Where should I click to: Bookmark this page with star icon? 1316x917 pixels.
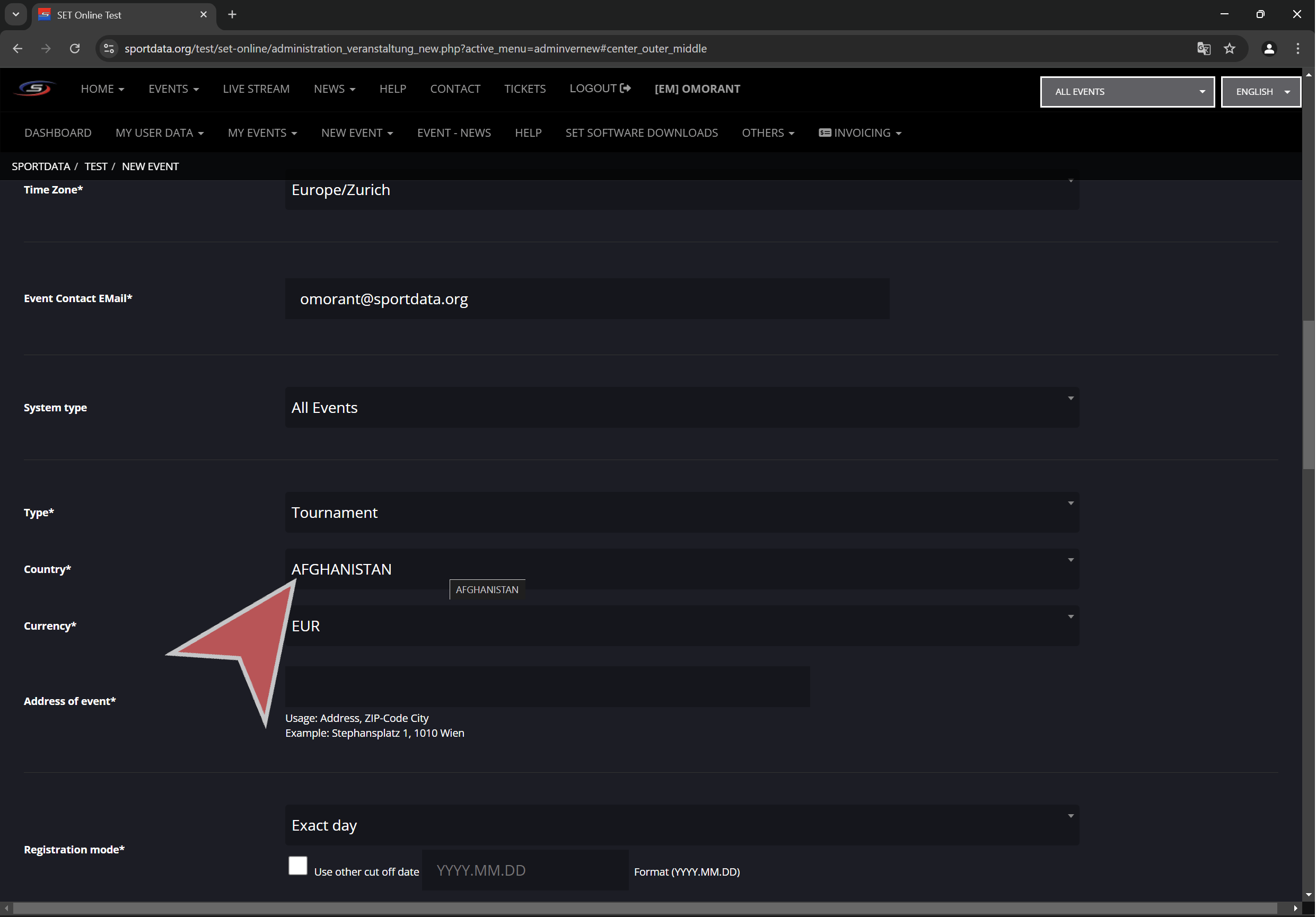click(1230, 49)
